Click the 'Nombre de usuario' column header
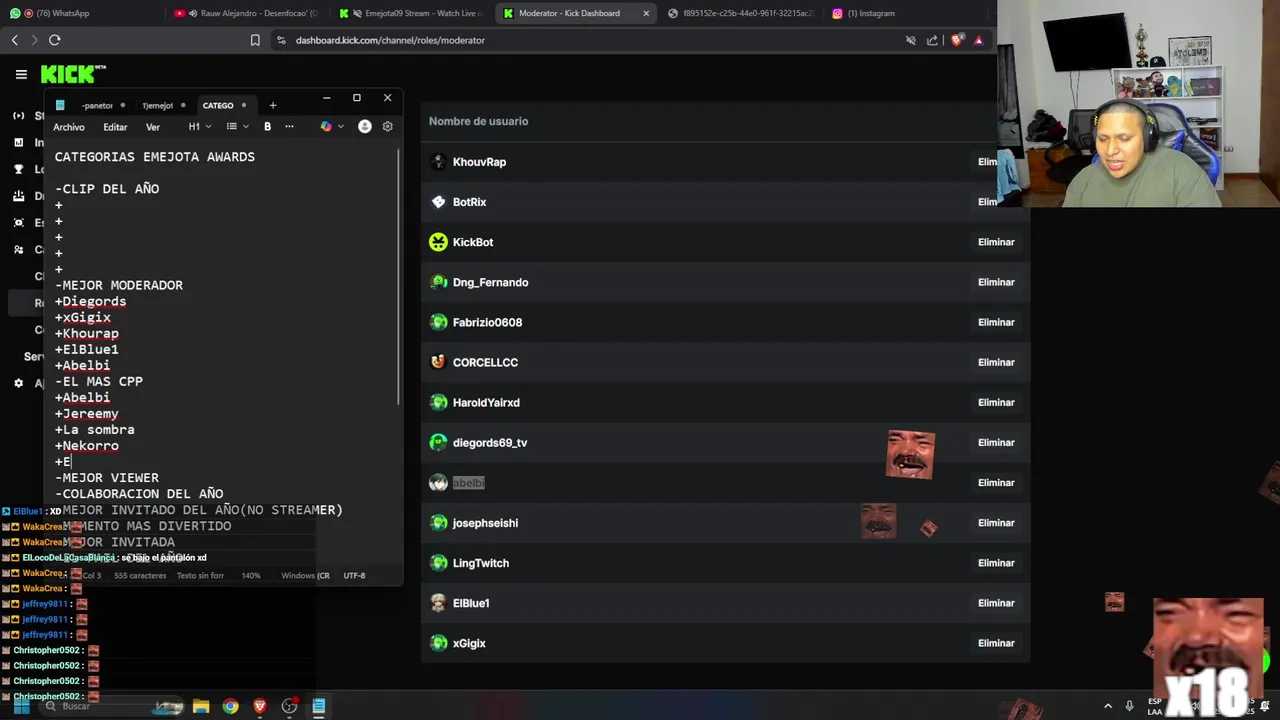The image size is (1280, 720). [x=478, y=121]
